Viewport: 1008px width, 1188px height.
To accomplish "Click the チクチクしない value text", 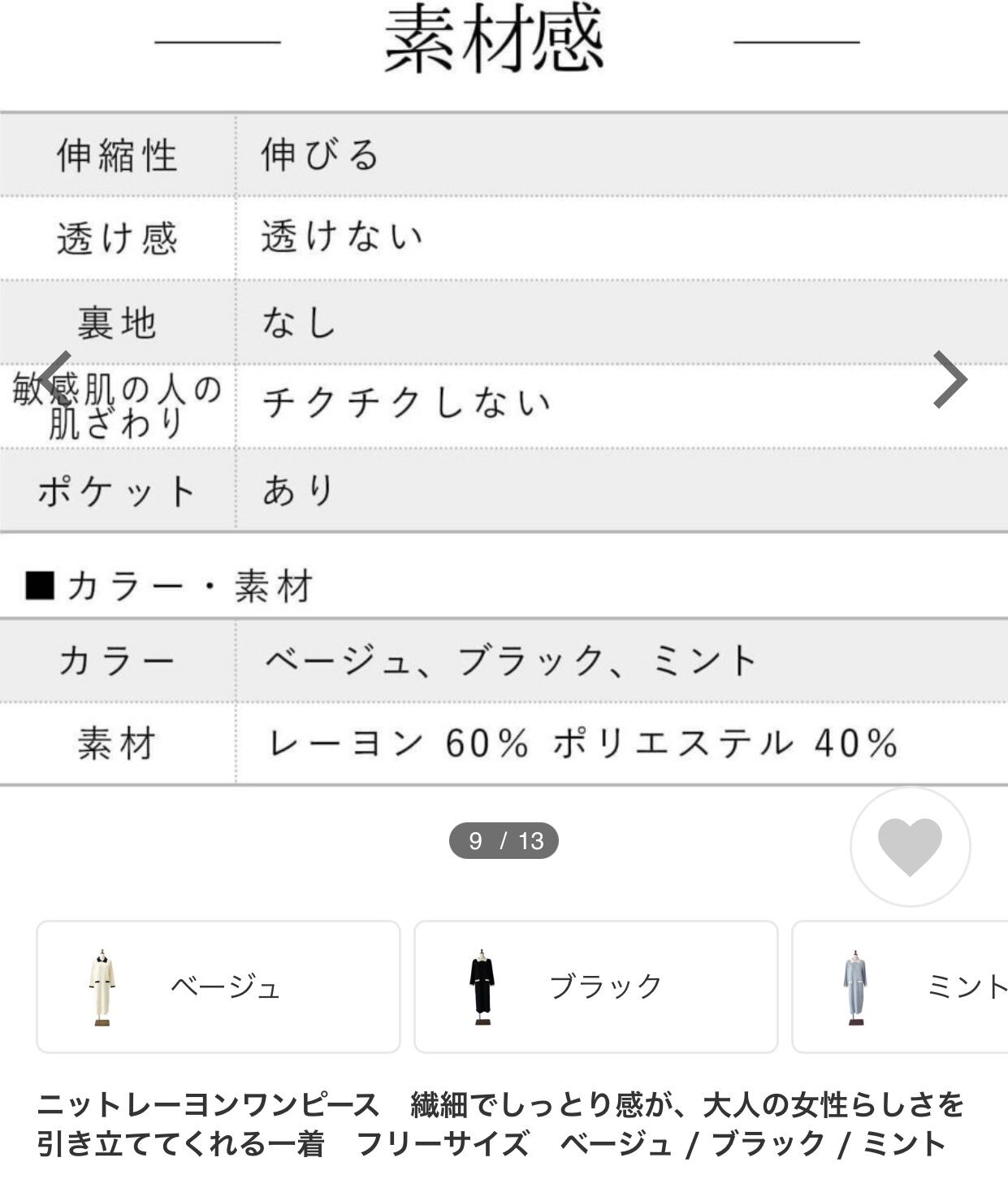I will (x=406, y=403).
